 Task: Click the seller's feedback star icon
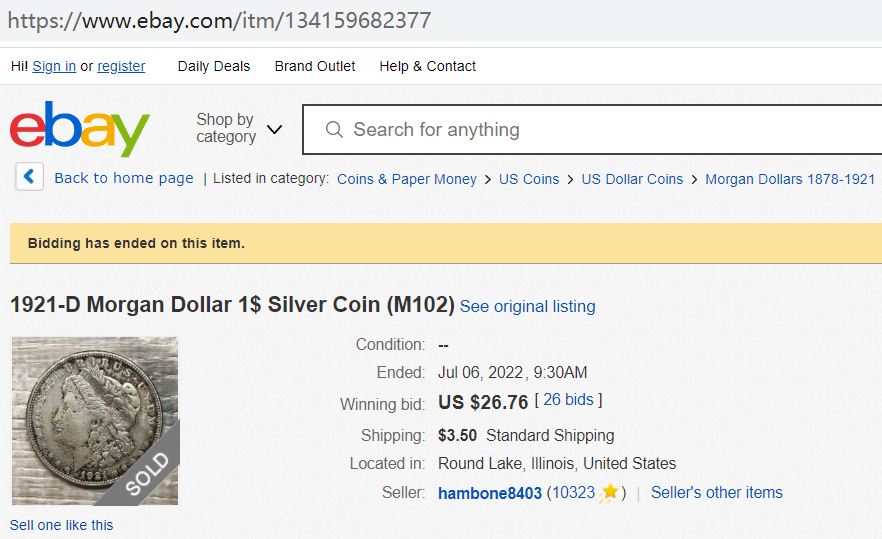609,493
